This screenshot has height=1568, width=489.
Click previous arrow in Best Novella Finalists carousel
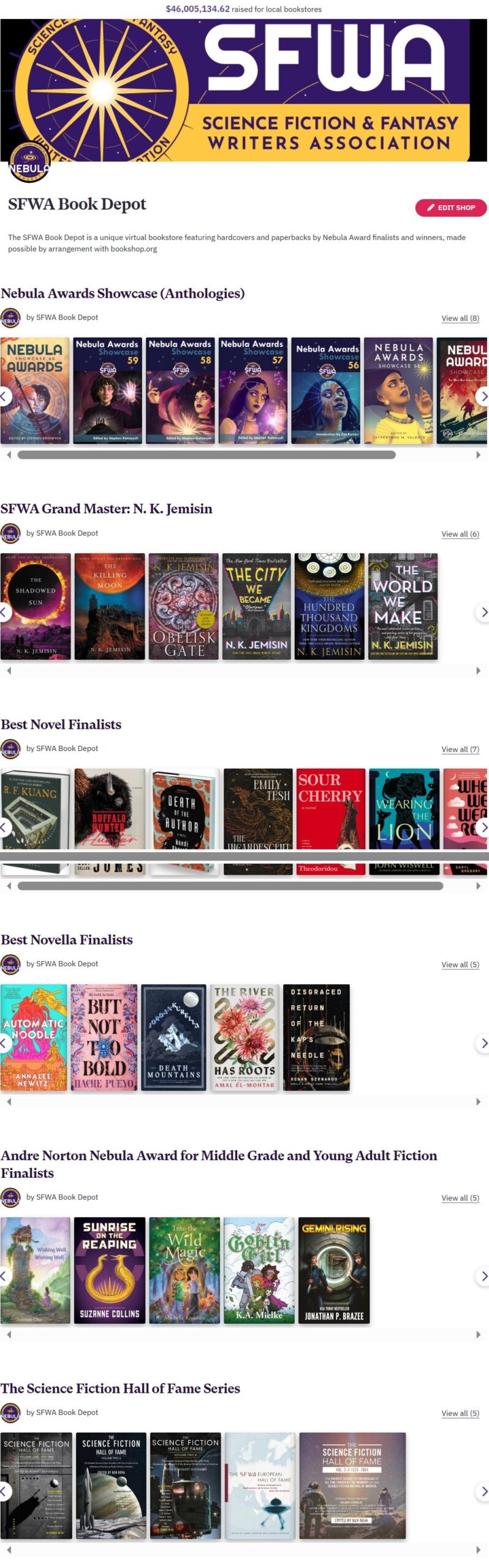(x=5, y=1043)
